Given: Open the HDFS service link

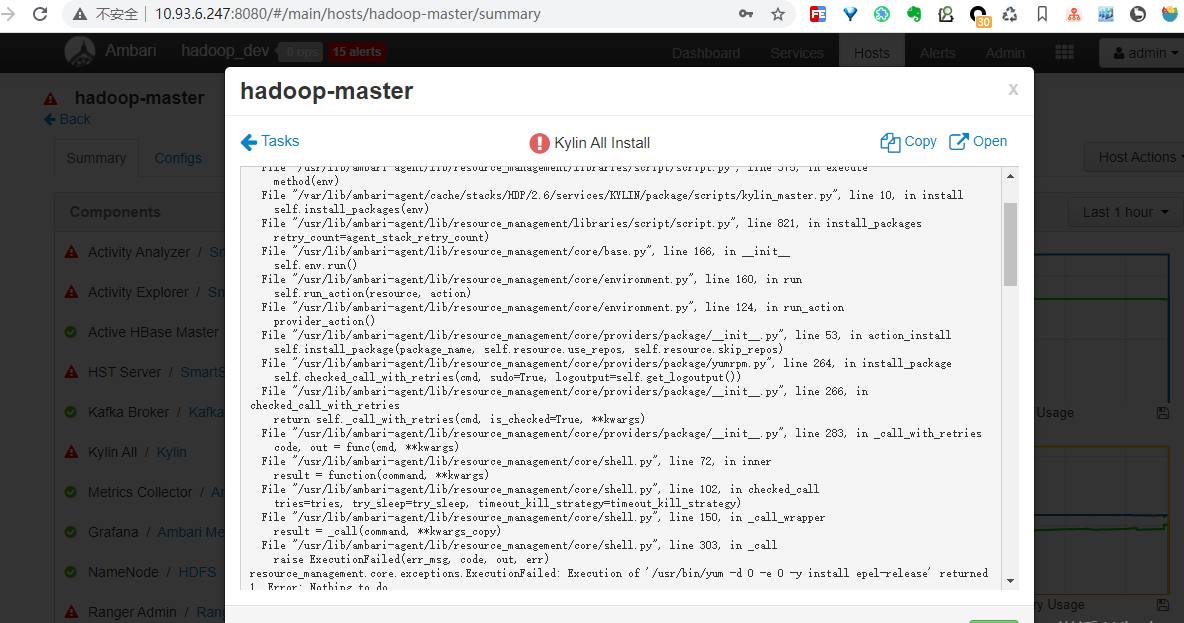Looking at the screenshot, I should (197, 572).
